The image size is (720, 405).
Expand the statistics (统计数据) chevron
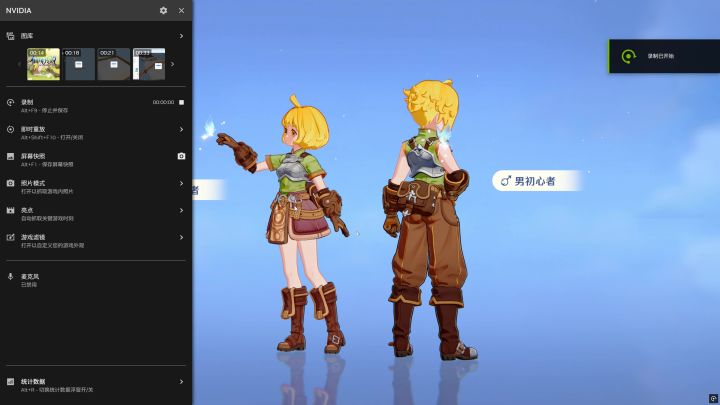coord(181,382)
